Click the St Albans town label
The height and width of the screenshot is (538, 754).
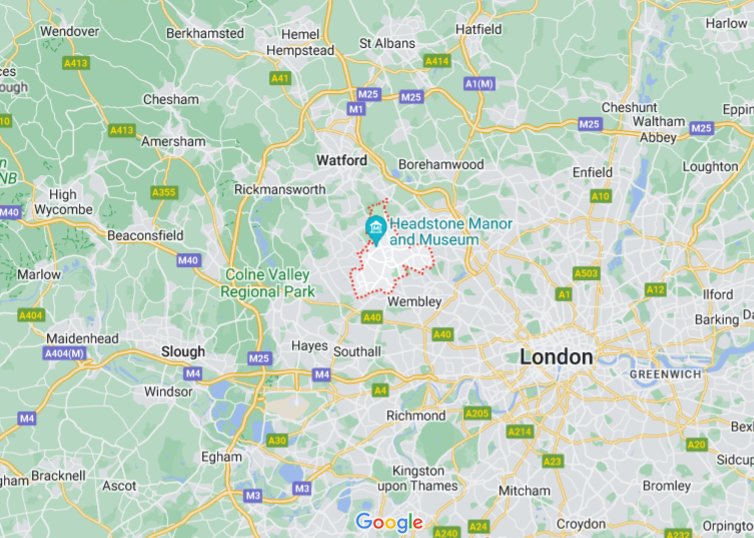(x=387, y=43)
